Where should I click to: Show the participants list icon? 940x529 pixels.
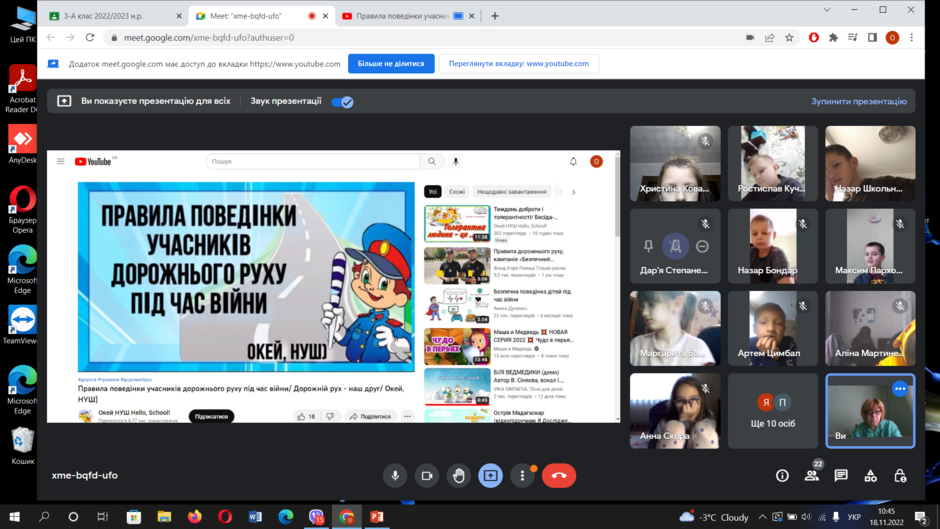812,476
